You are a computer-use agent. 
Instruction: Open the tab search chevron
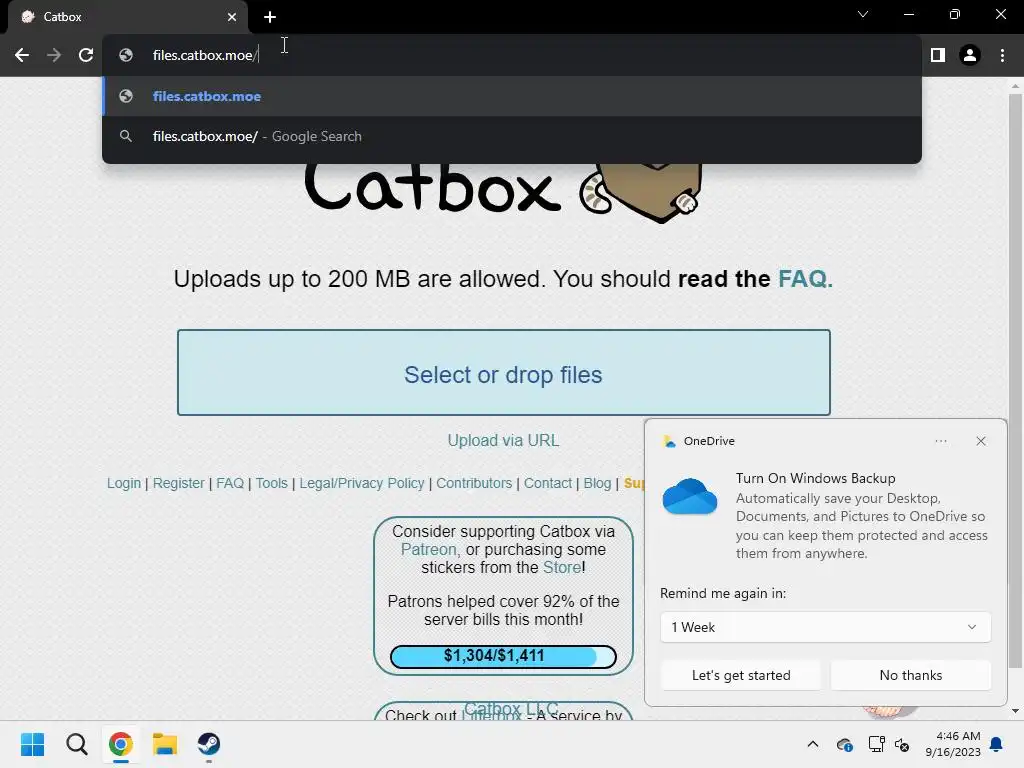(863, 14)
